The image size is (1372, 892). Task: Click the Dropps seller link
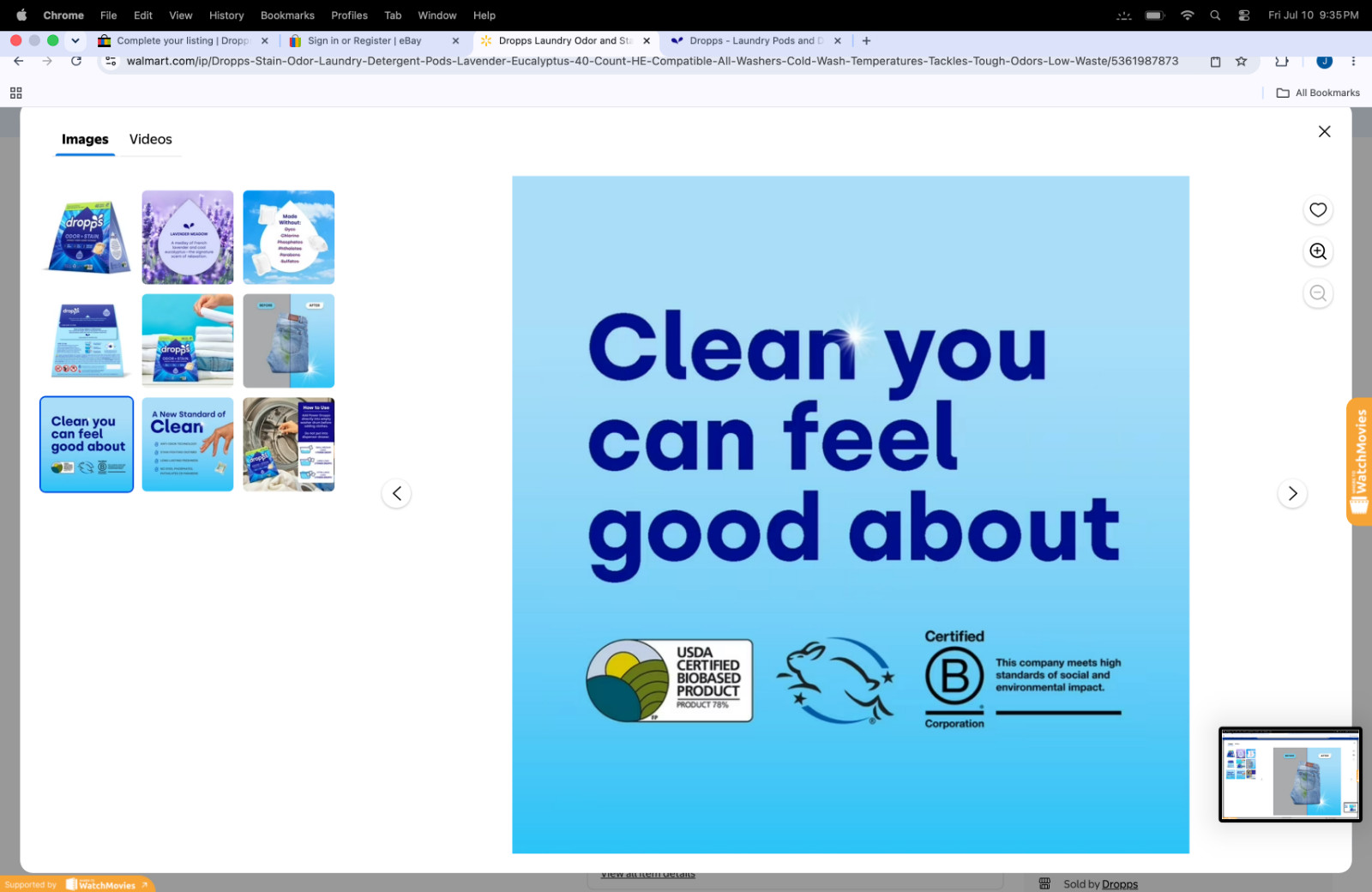pyautogui.click(x=1120, y=884)
